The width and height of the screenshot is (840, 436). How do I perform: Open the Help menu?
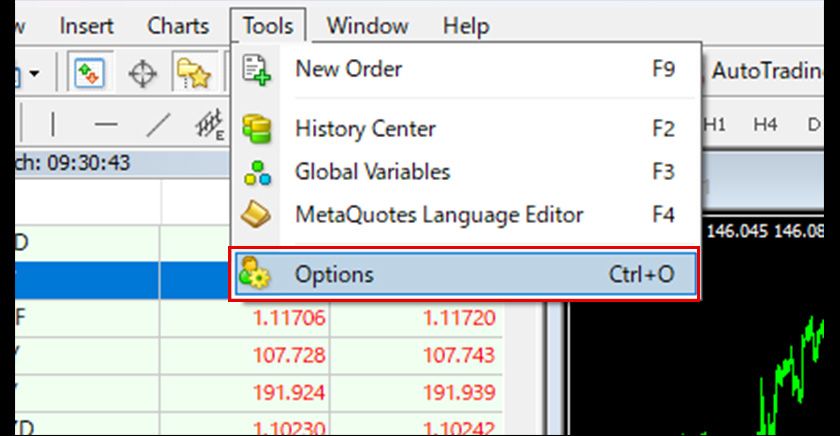466,26
